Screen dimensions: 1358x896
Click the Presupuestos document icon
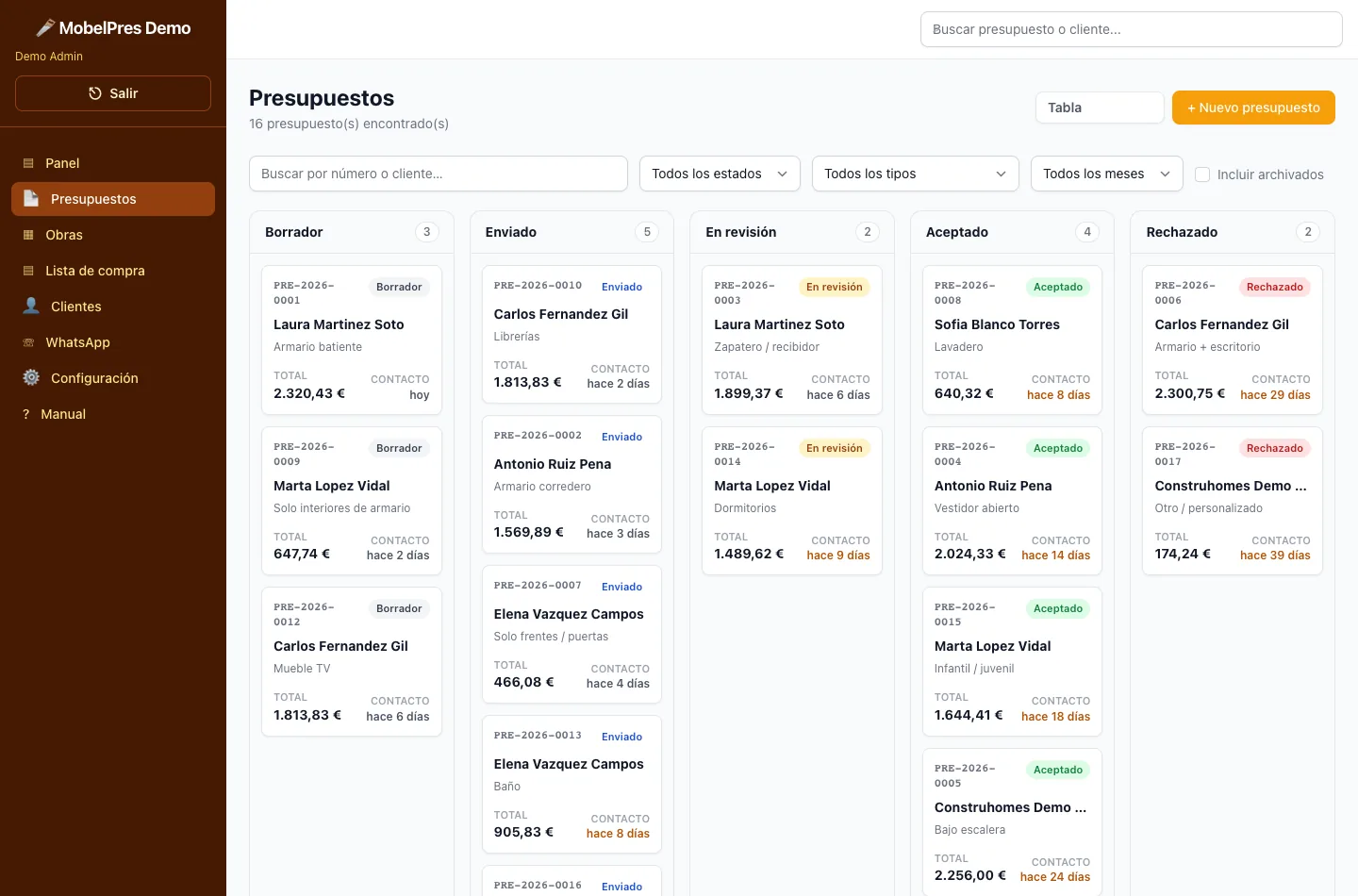tap(31, 199)
